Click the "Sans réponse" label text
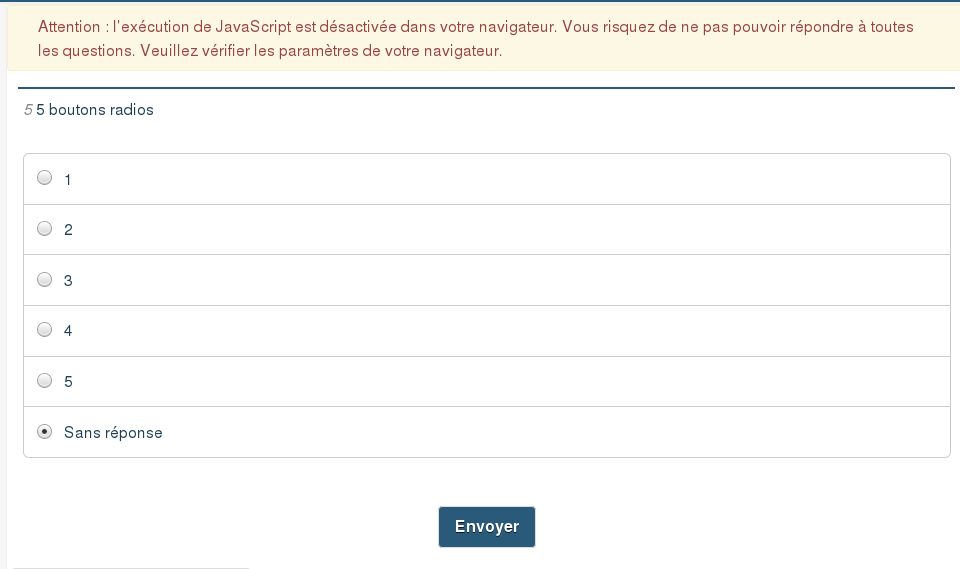This screenshot has height=569, width=960. tap(113, 433)
